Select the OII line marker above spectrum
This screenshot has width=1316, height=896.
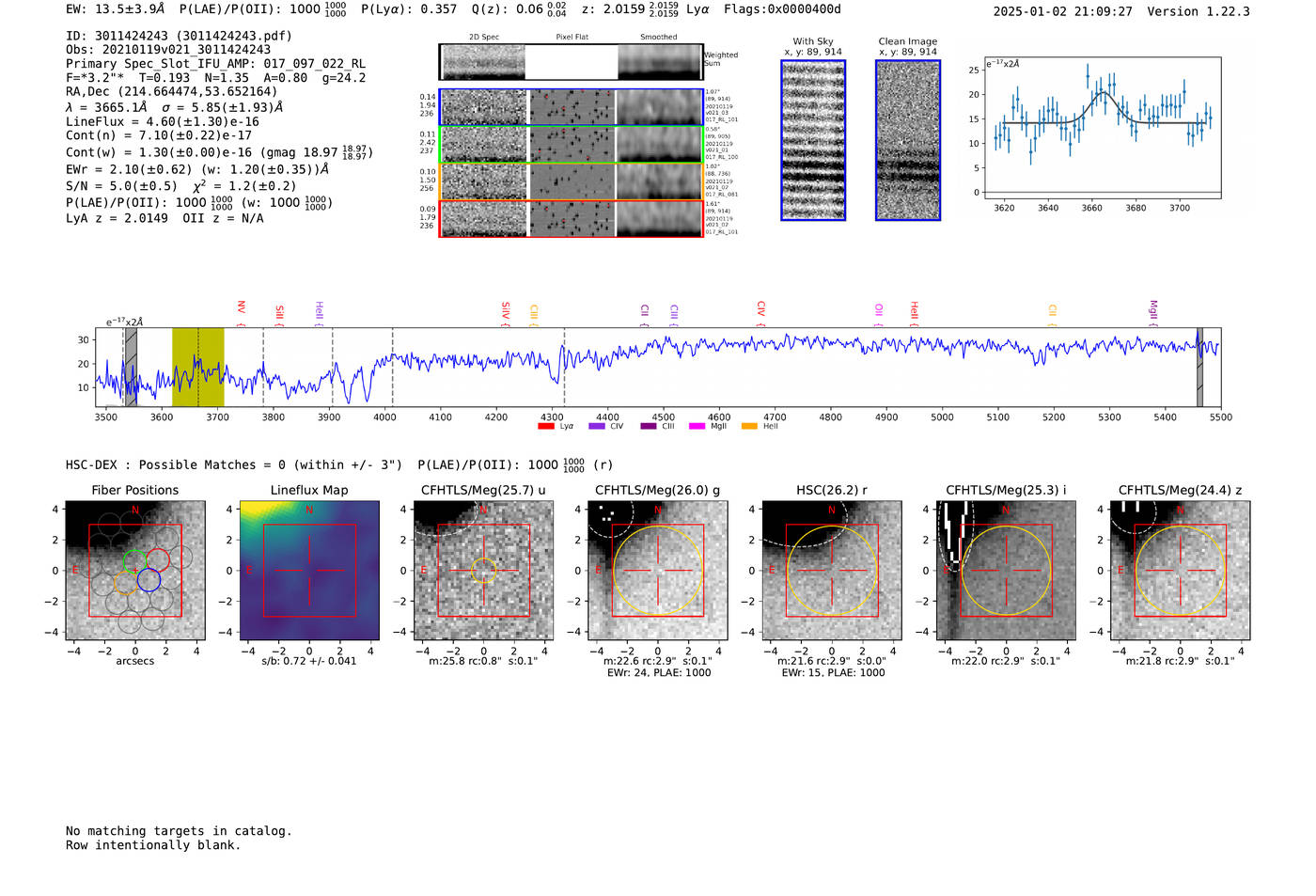pyautogui.click(x=879, y=313)
